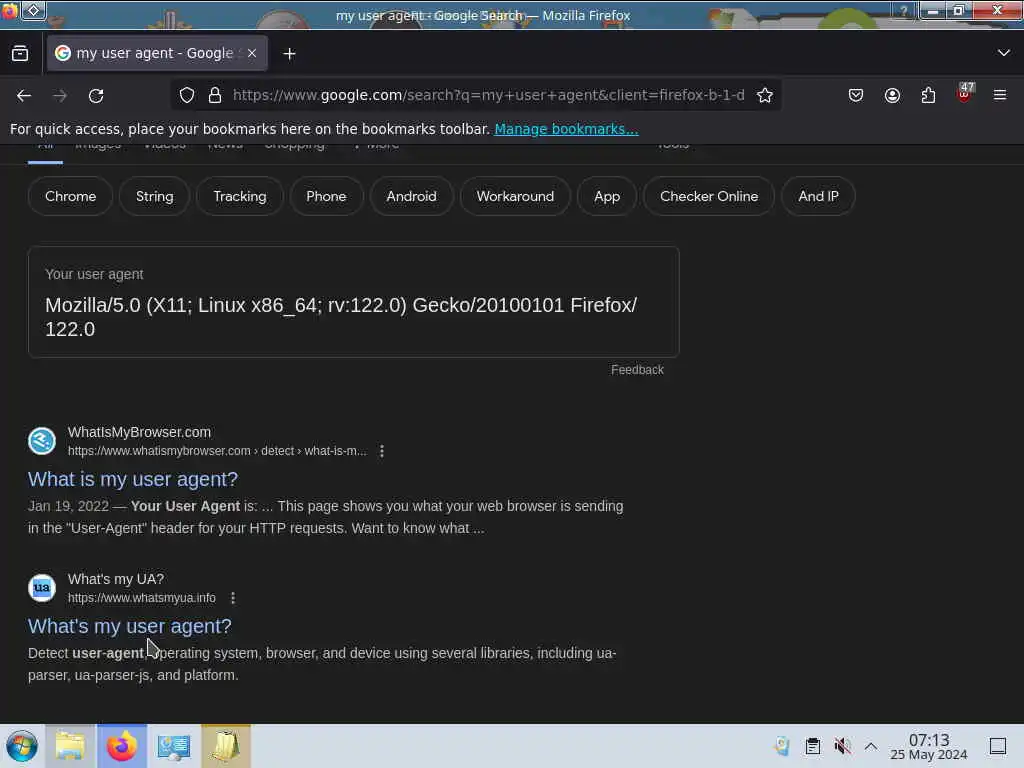Go back to the previous page

[24, 95]
